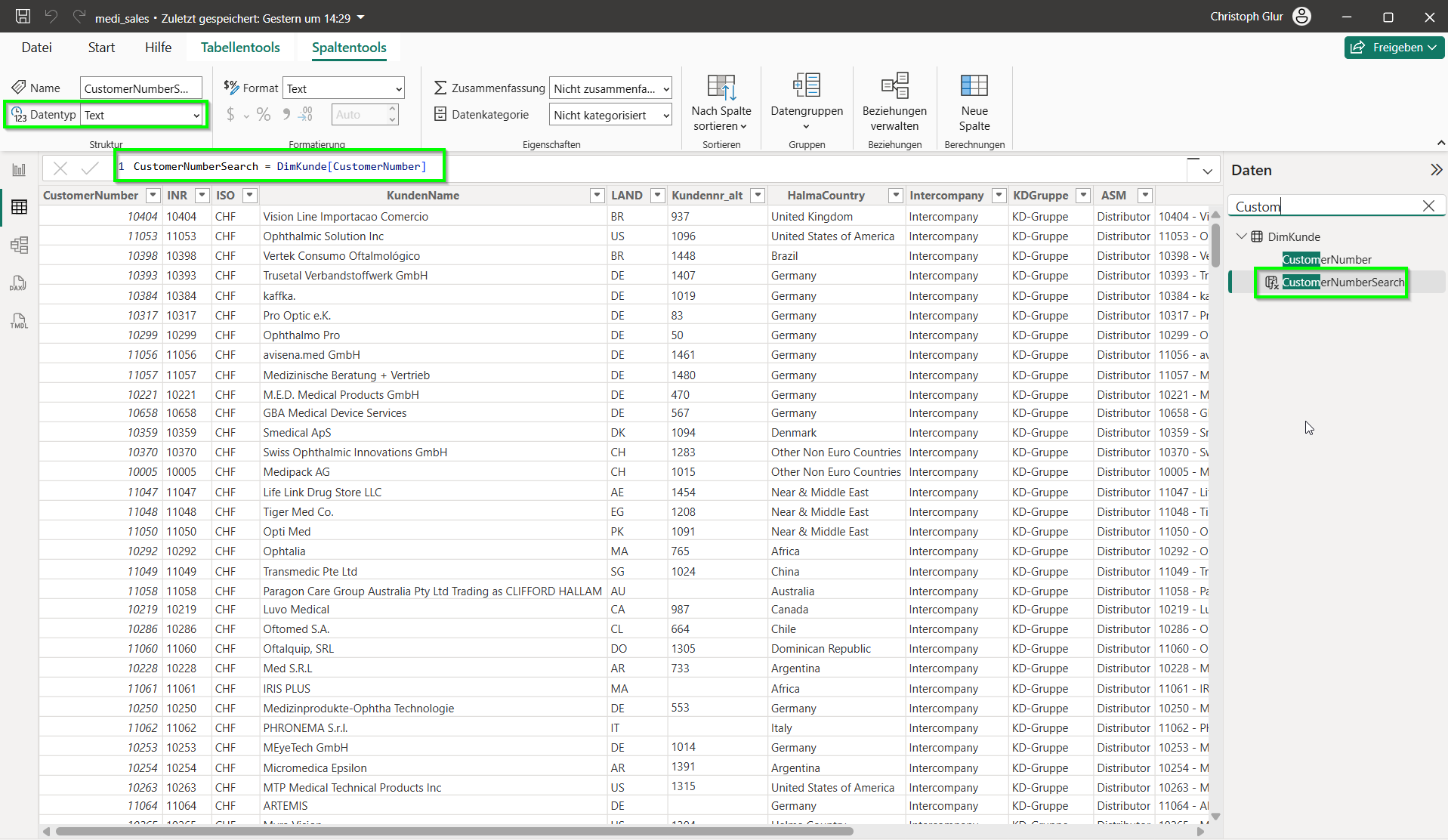Click the formula bar DAX expression

pos(279,166)
